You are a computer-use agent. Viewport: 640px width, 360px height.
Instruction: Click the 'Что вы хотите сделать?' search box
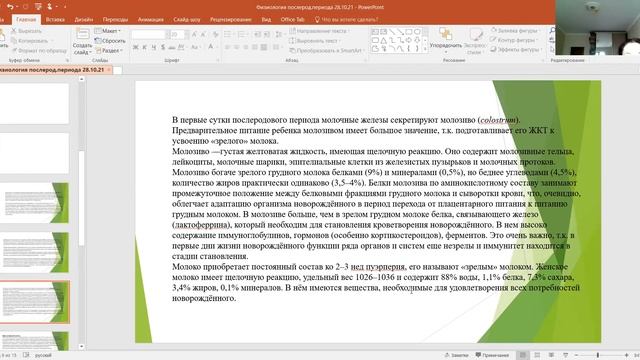pos(346,19)
